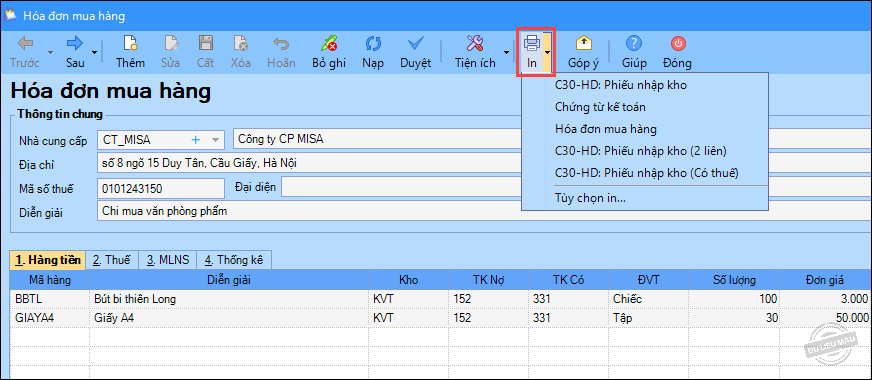
Task: Expand the In print dropdown arrow
Action: 548,53
